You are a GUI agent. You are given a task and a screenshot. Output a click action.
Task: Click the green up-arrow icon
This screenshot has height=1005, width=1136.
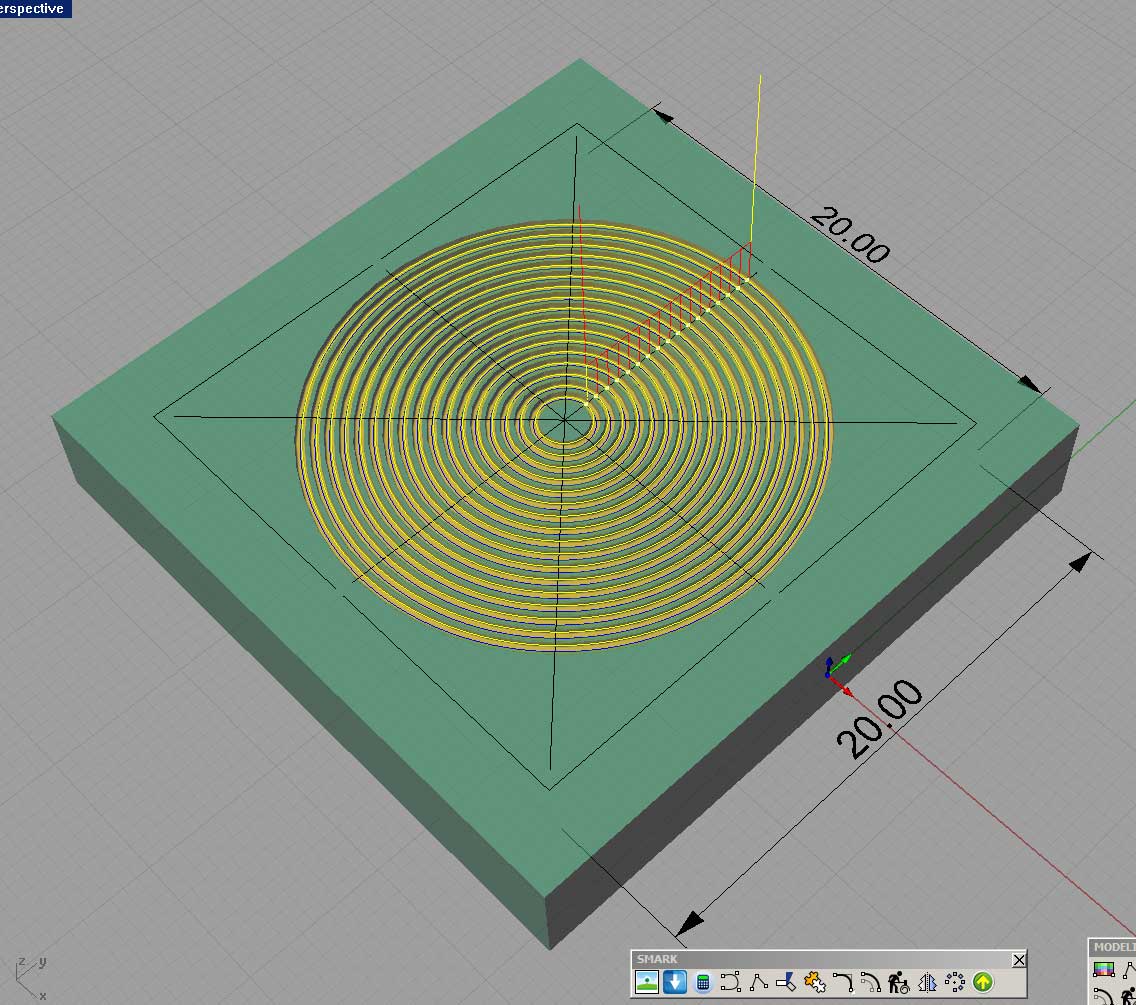[x=982, y=982]
